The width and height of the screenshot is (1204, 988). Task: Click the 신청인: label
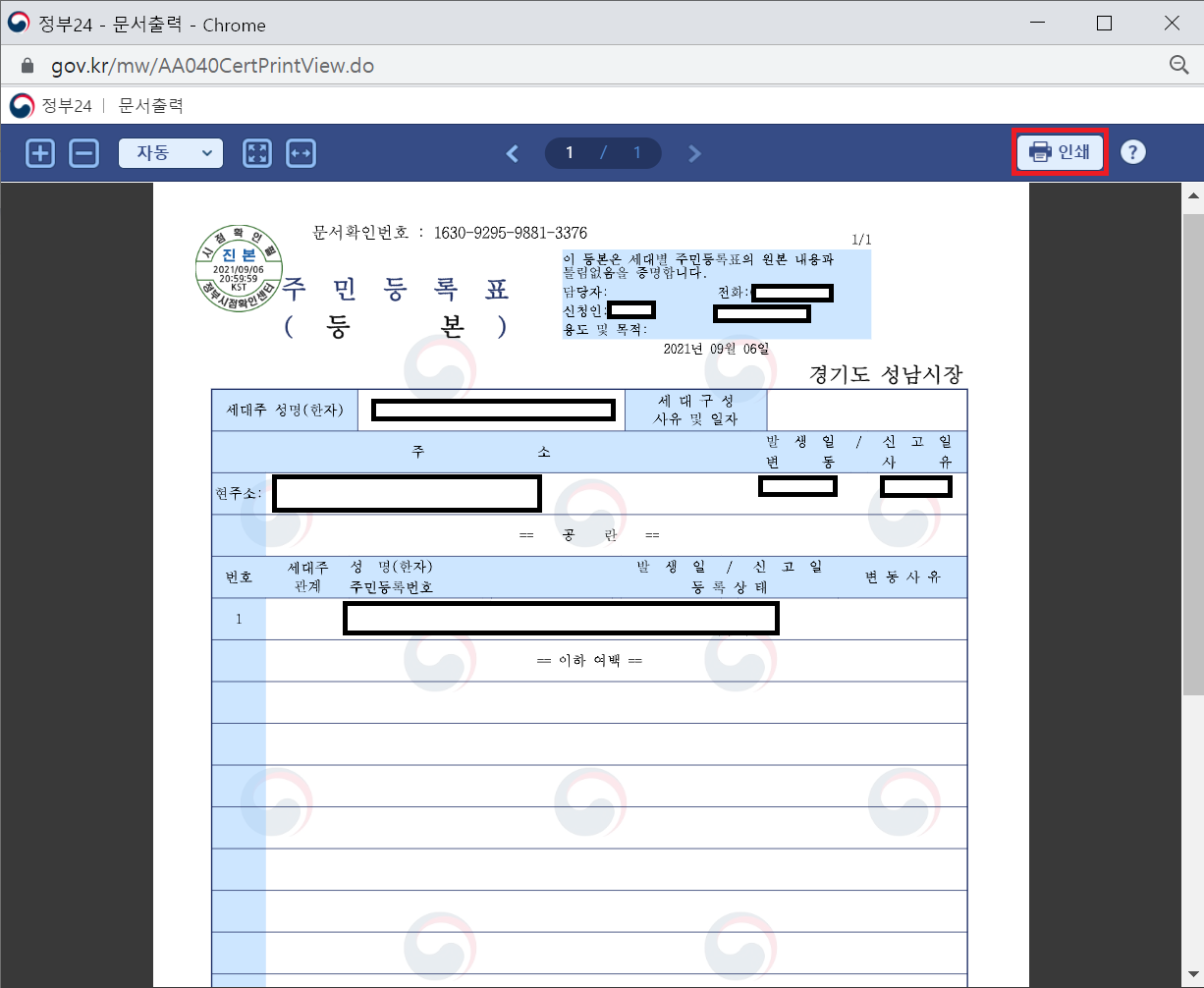click(x=585, y=311)
